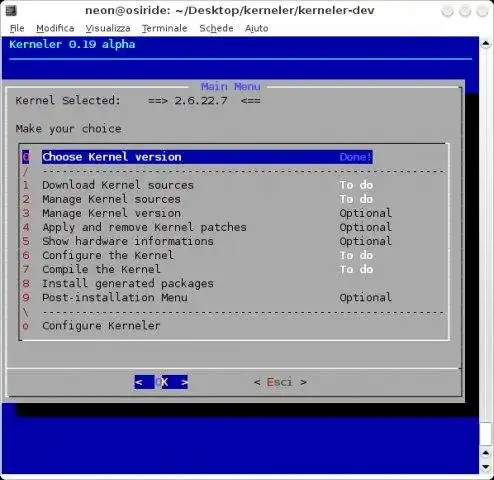Select Apply and remove Kernel patches
The height and width of the screenshot is (480, 494).
pyautogui.click(x=144, y=227)
